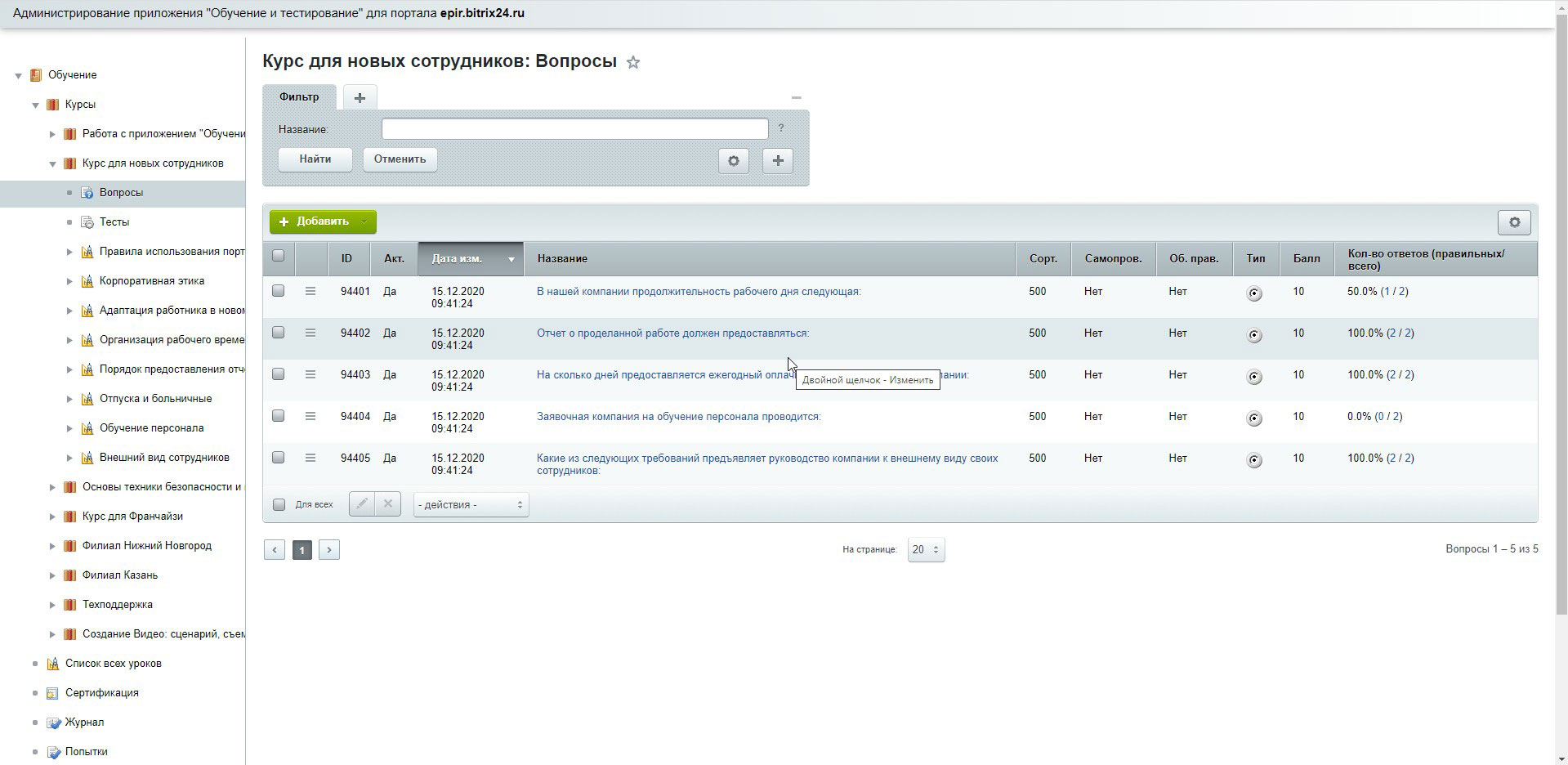This screenshot has width=1568, height=765.
Task: Check the box for question 94402
Action: [x=278, y=333]
